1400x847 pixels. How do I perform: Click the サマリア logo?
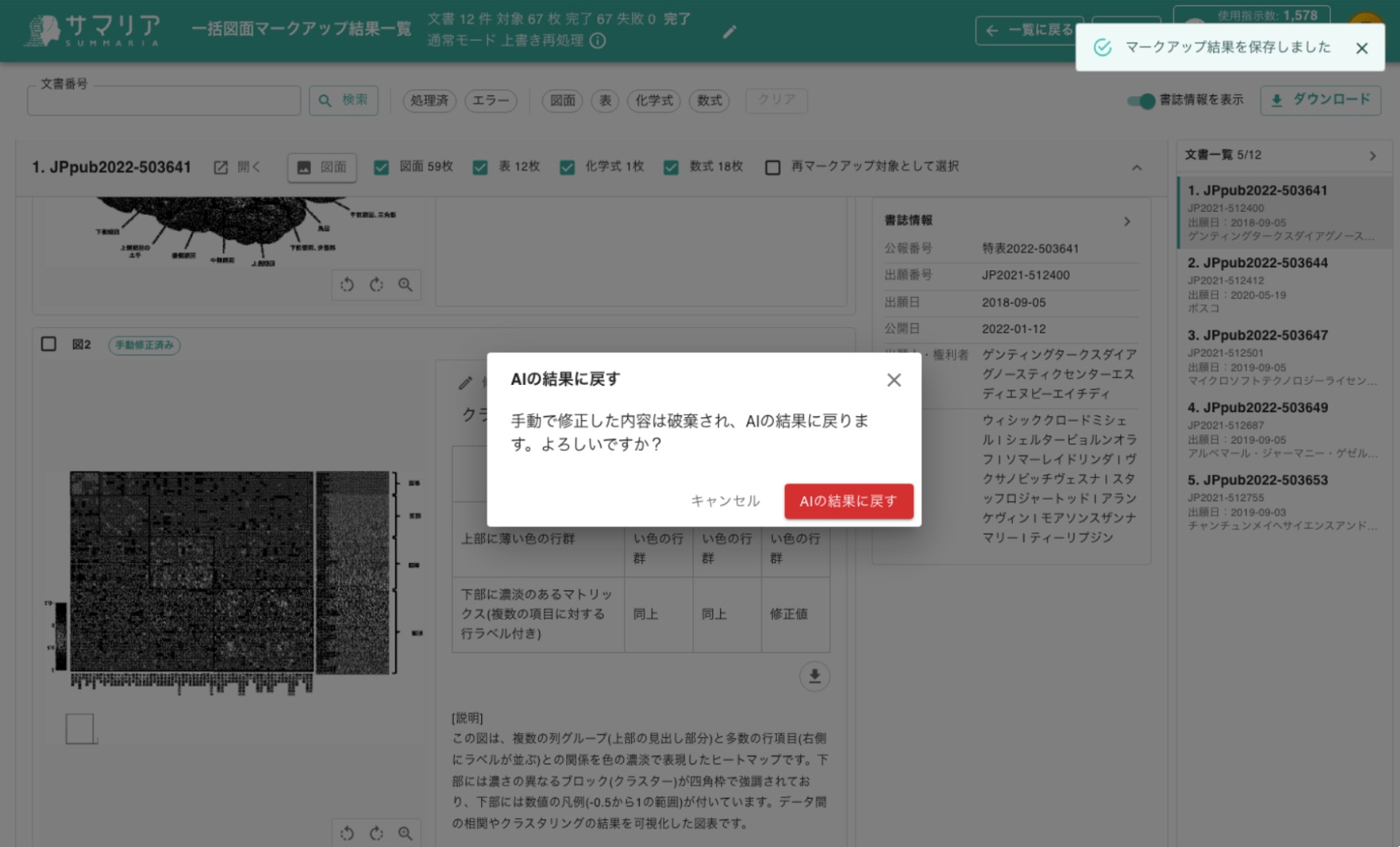(92, 30)
